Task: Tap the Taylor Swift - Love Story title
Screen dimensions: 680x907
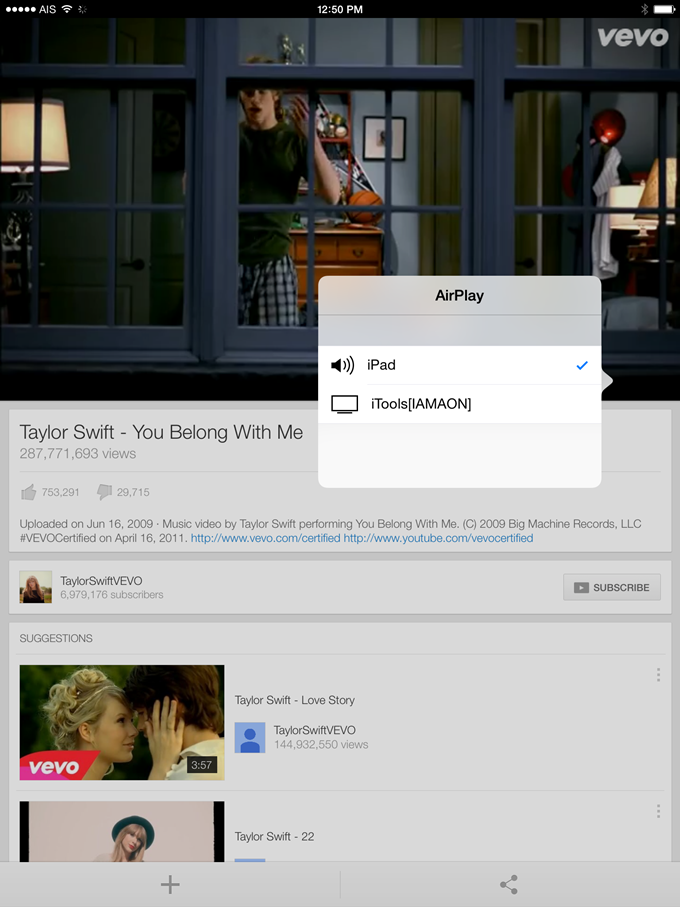Action: coord(294,700)
